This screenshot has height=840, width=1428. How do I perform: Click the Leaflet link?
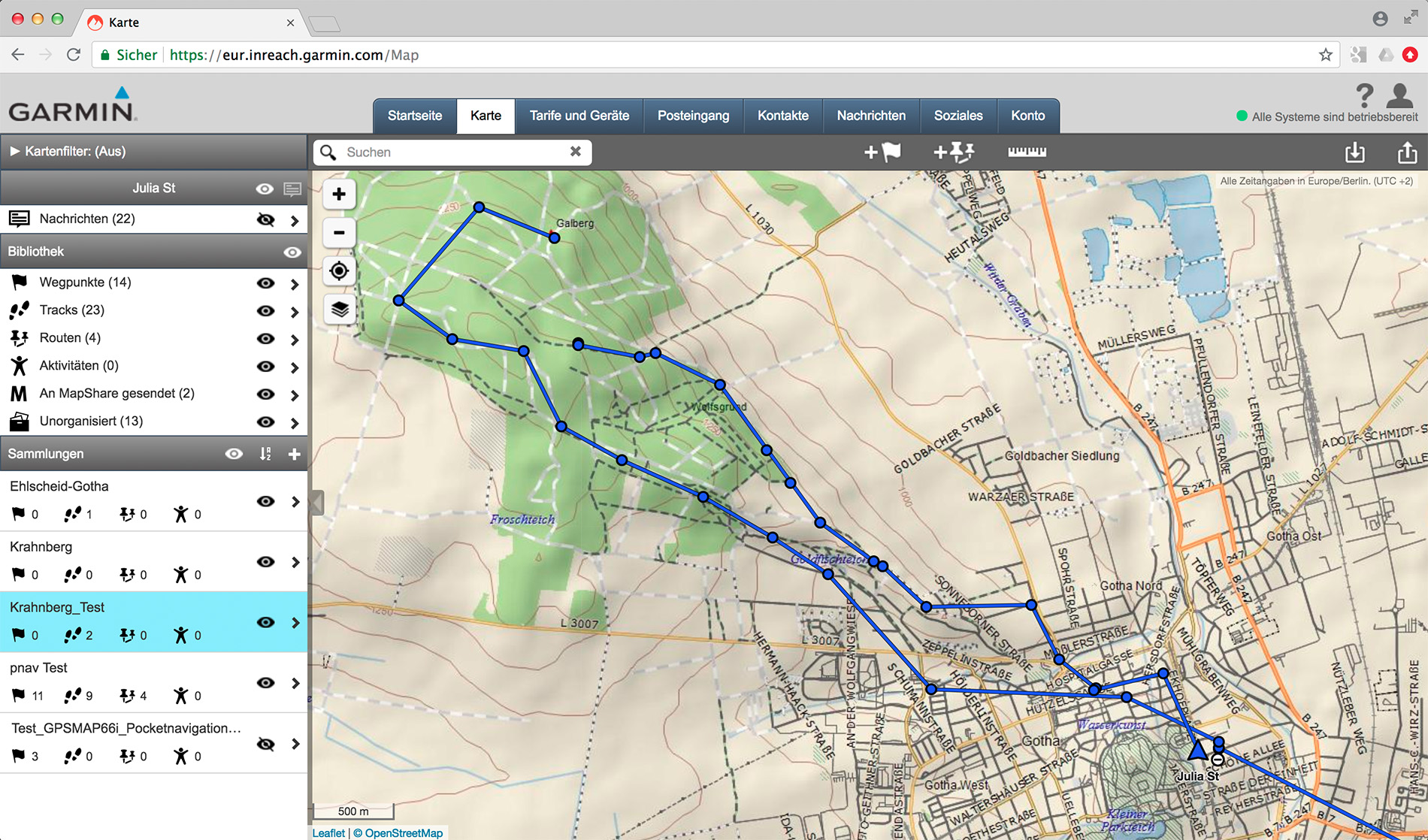tap(328, 832)
